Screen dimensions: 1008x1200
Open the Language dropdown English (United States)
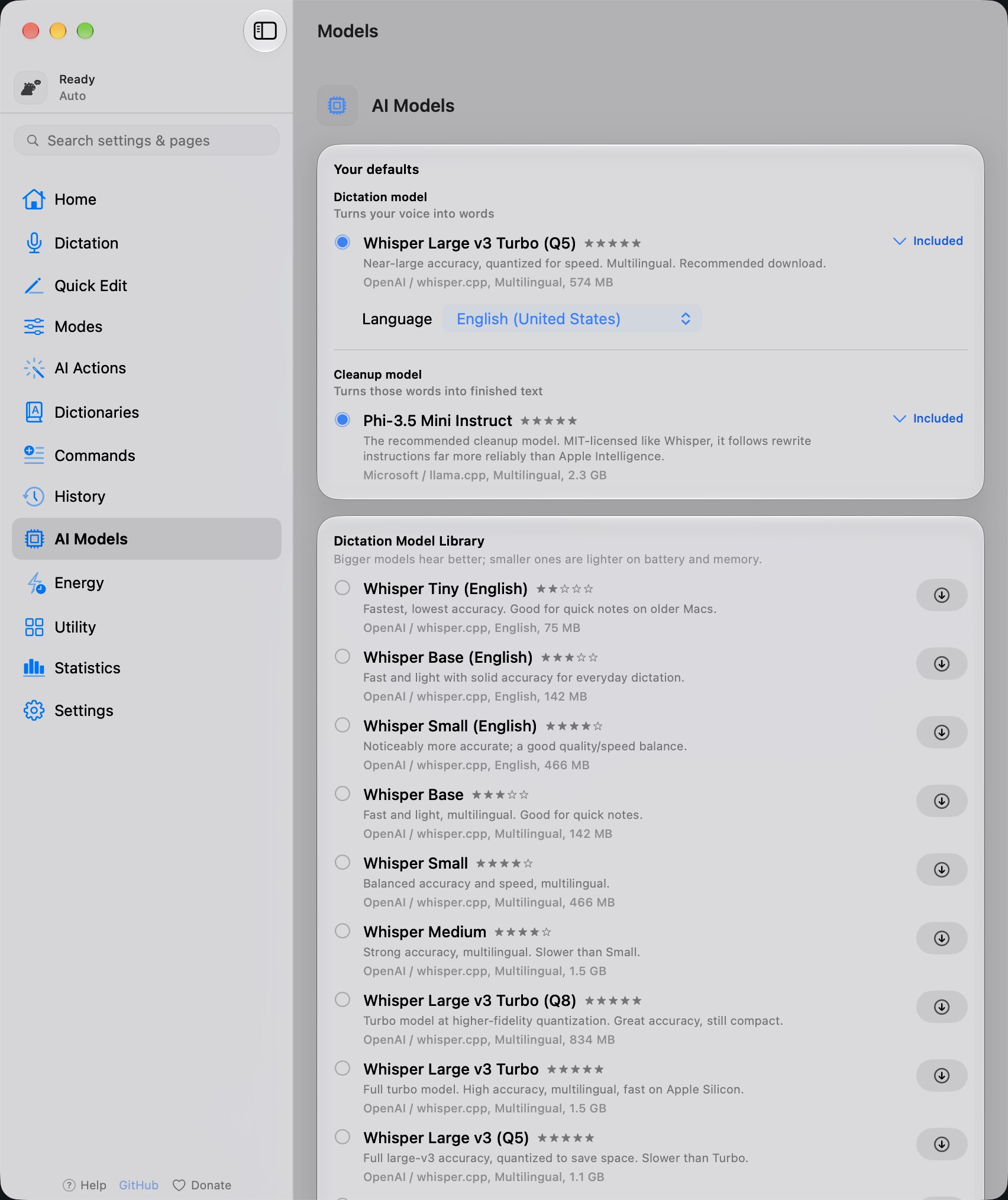pyautogui.click(x=572, y=319)
